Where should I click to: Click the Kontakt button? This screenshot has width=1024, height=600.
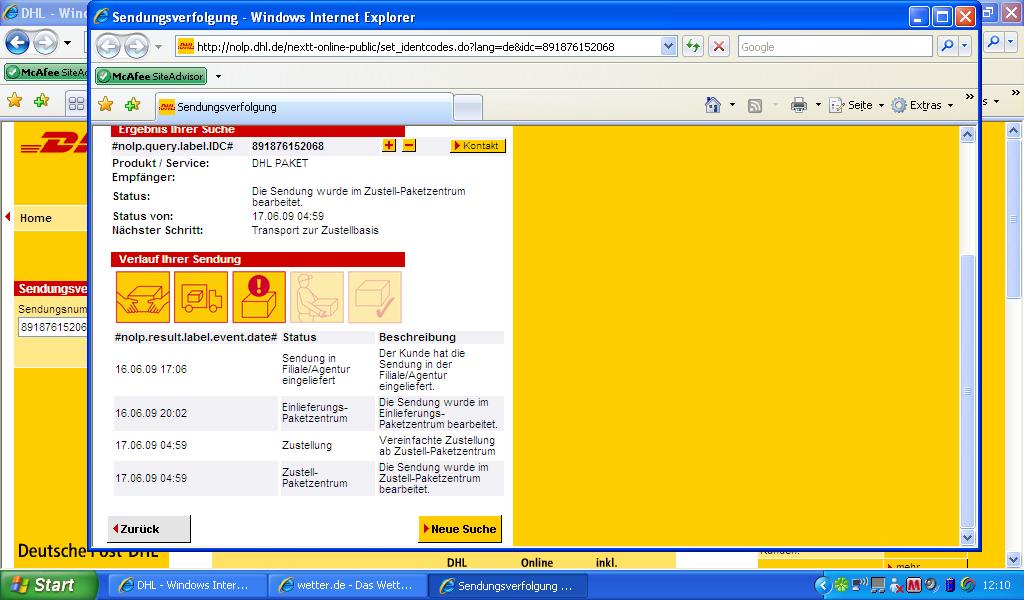tap(477, 146)
